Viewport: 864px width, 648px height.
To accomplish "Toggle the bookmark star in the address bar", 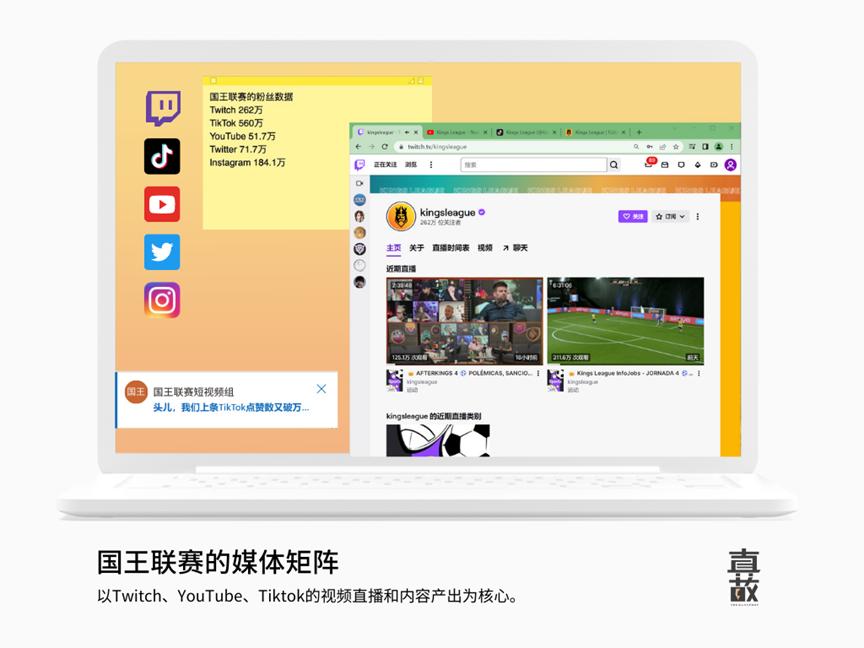I will click(676, 147).
